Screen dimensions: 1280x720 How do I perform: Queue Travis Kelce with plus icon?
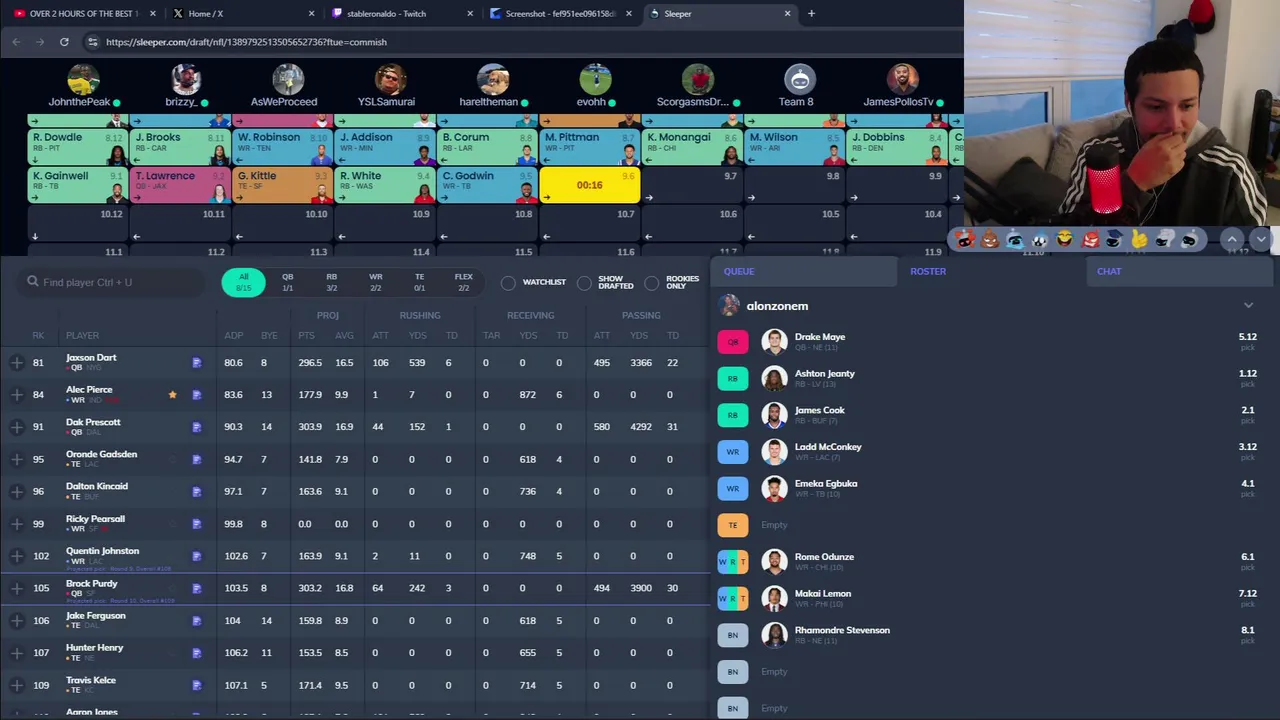(x=17, y=685)
